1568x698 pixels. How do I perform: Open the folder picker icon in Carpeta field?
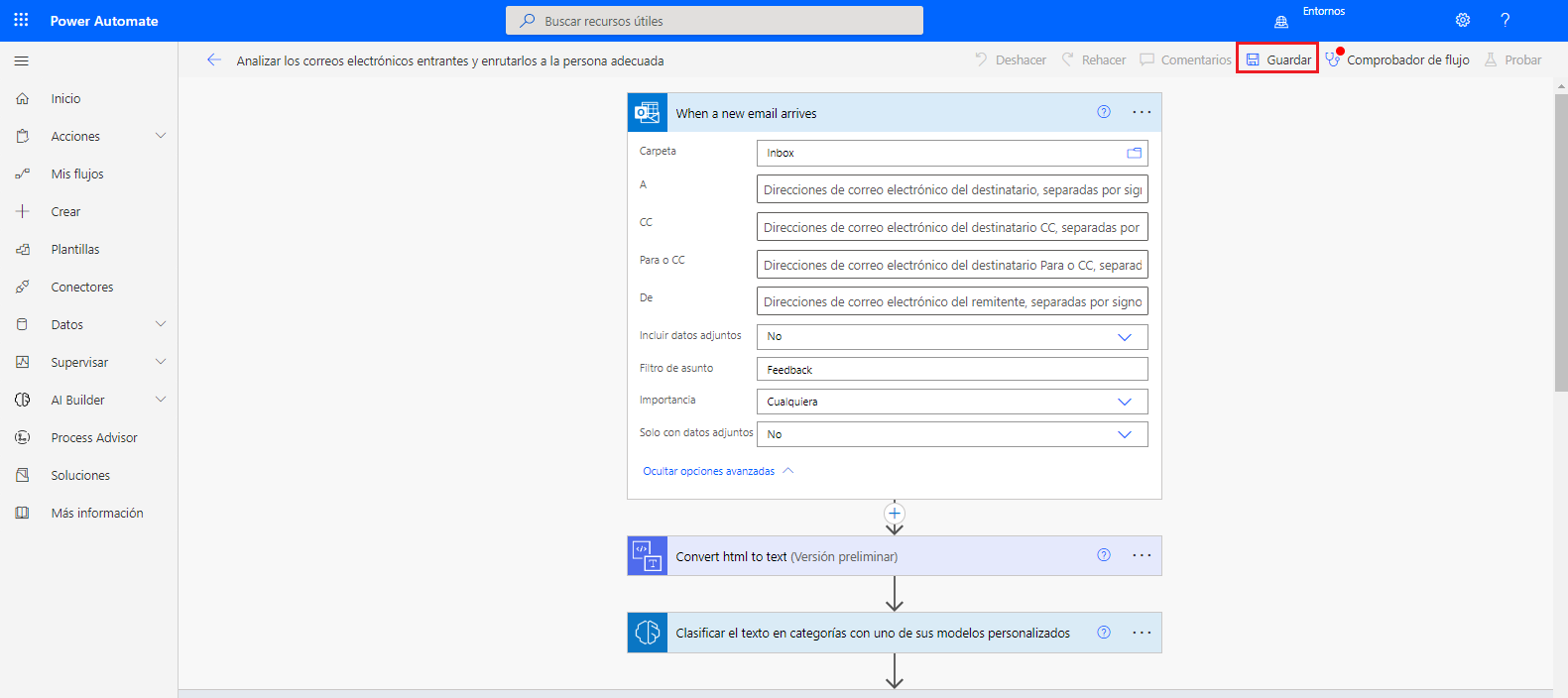[x=1134, y=153]
